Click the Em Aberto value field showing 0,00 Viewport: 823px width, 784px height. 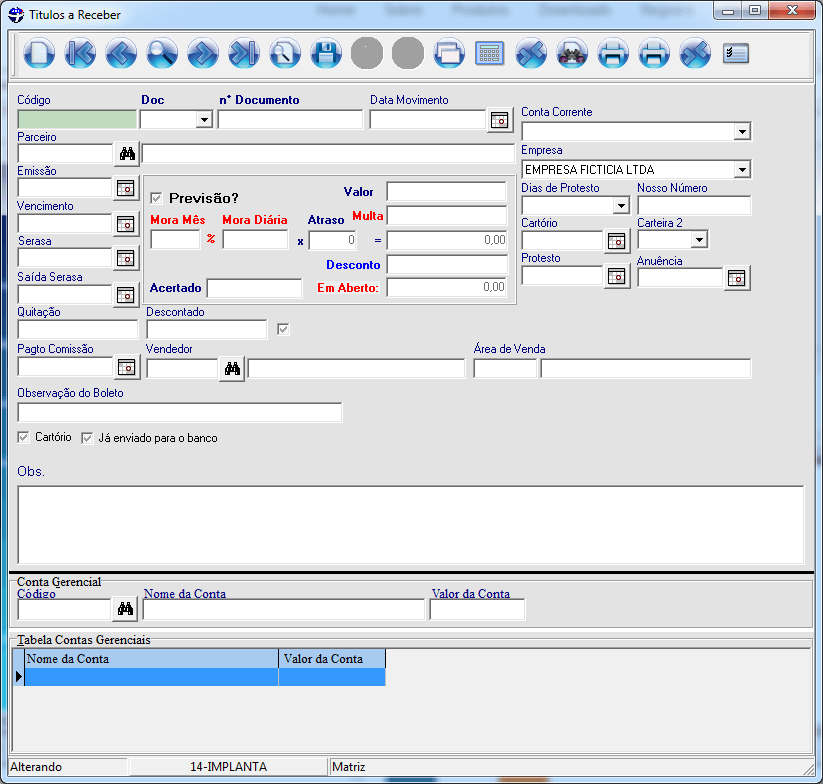click(x=447, y=288)
